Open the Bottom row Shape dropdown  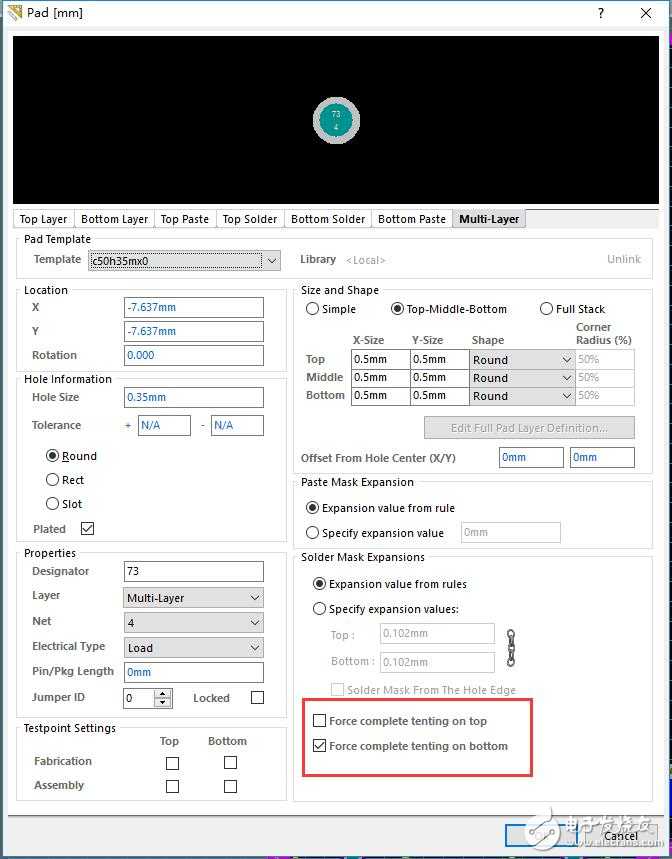click(522, 396)
